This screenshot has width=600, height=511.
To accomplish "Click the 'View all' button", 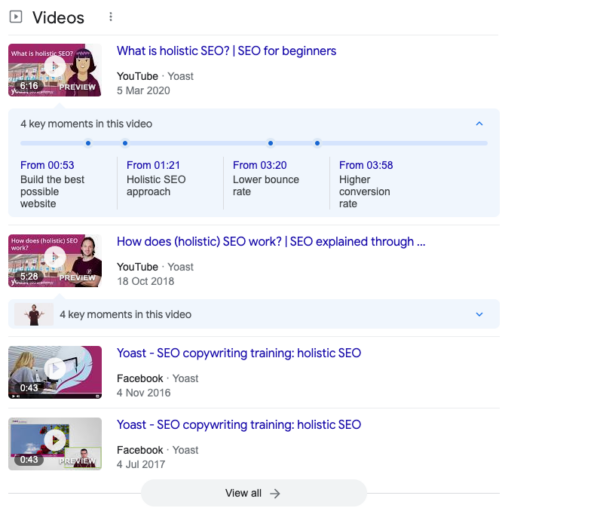I will tap(253, 493).
